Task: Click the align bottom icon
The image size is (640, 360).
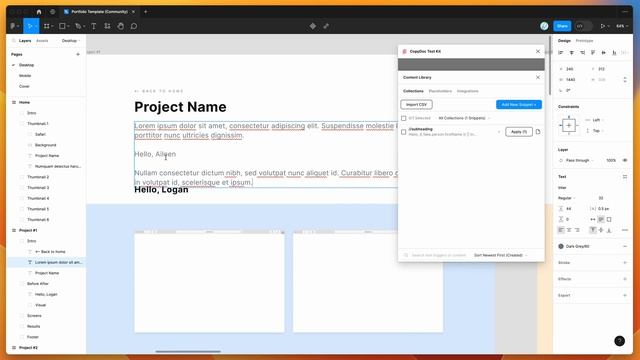Action: (614, 53)
